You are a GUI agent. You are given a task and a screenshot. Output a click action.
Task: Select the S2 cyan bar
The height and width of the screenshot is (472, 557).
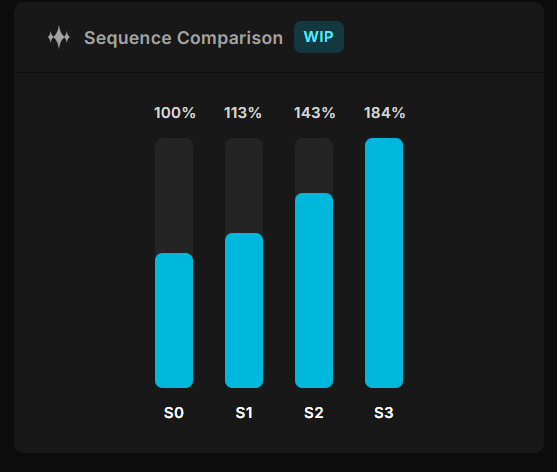(314, 291)
